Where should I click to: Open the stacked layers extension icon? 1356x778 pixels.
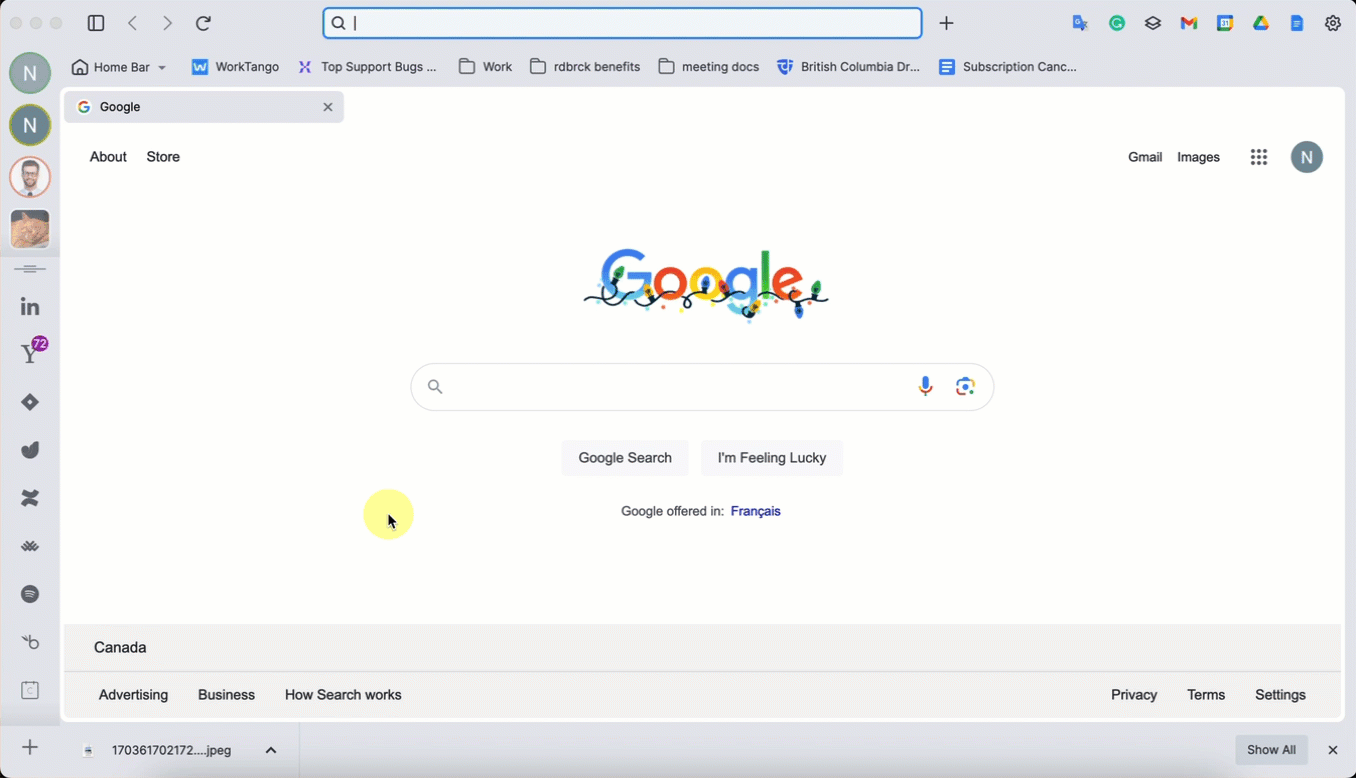pyautogui.click(x=1153, y=23)
